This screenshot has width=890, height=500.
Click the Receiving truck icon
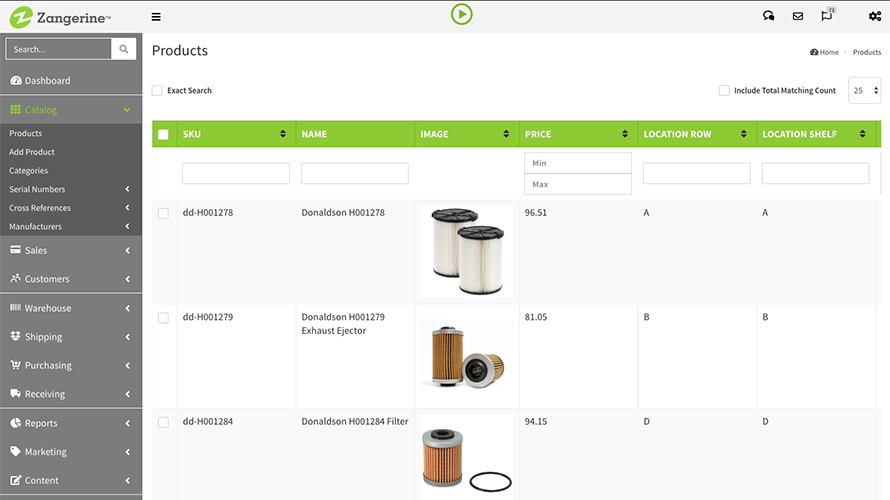tap(15, 393)
